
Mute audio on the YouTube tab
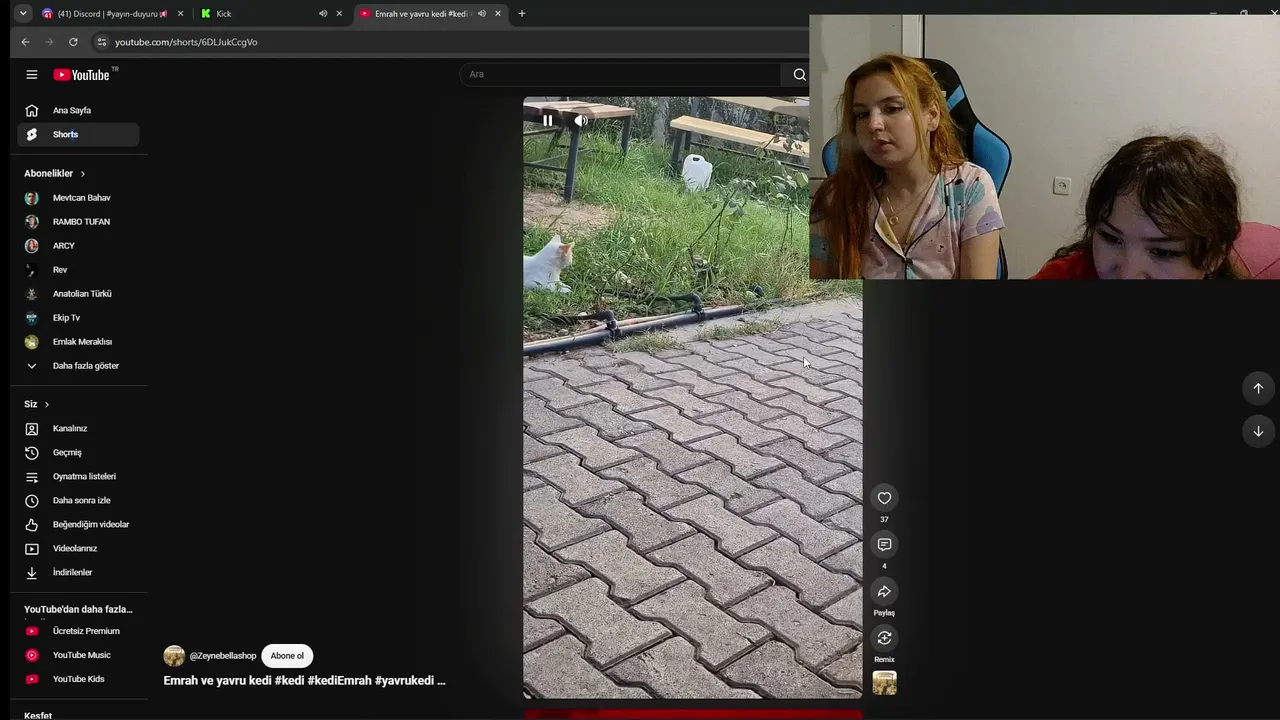coord(481,14)
